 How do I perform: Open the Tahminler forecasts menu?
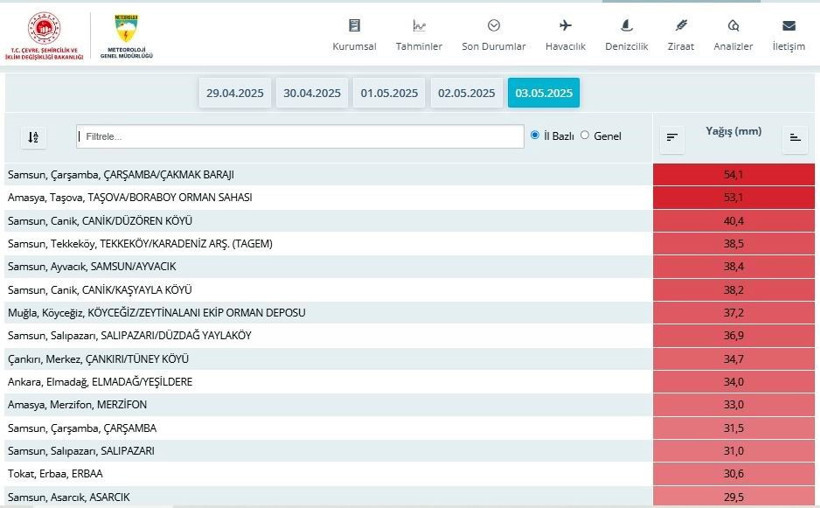click(x=419, y=35)
